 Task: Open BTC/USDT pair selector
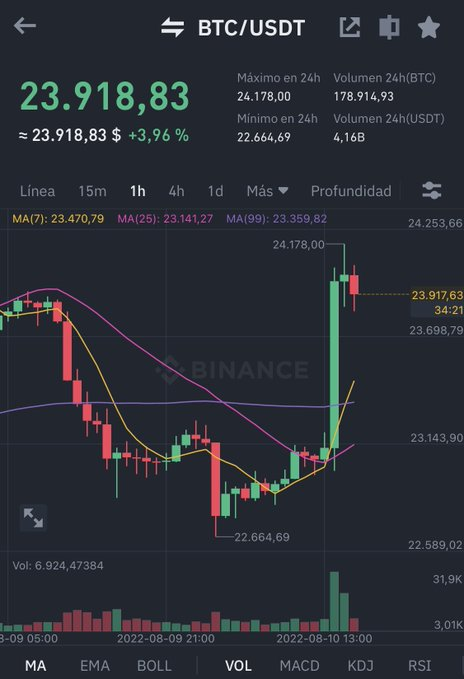251,28
